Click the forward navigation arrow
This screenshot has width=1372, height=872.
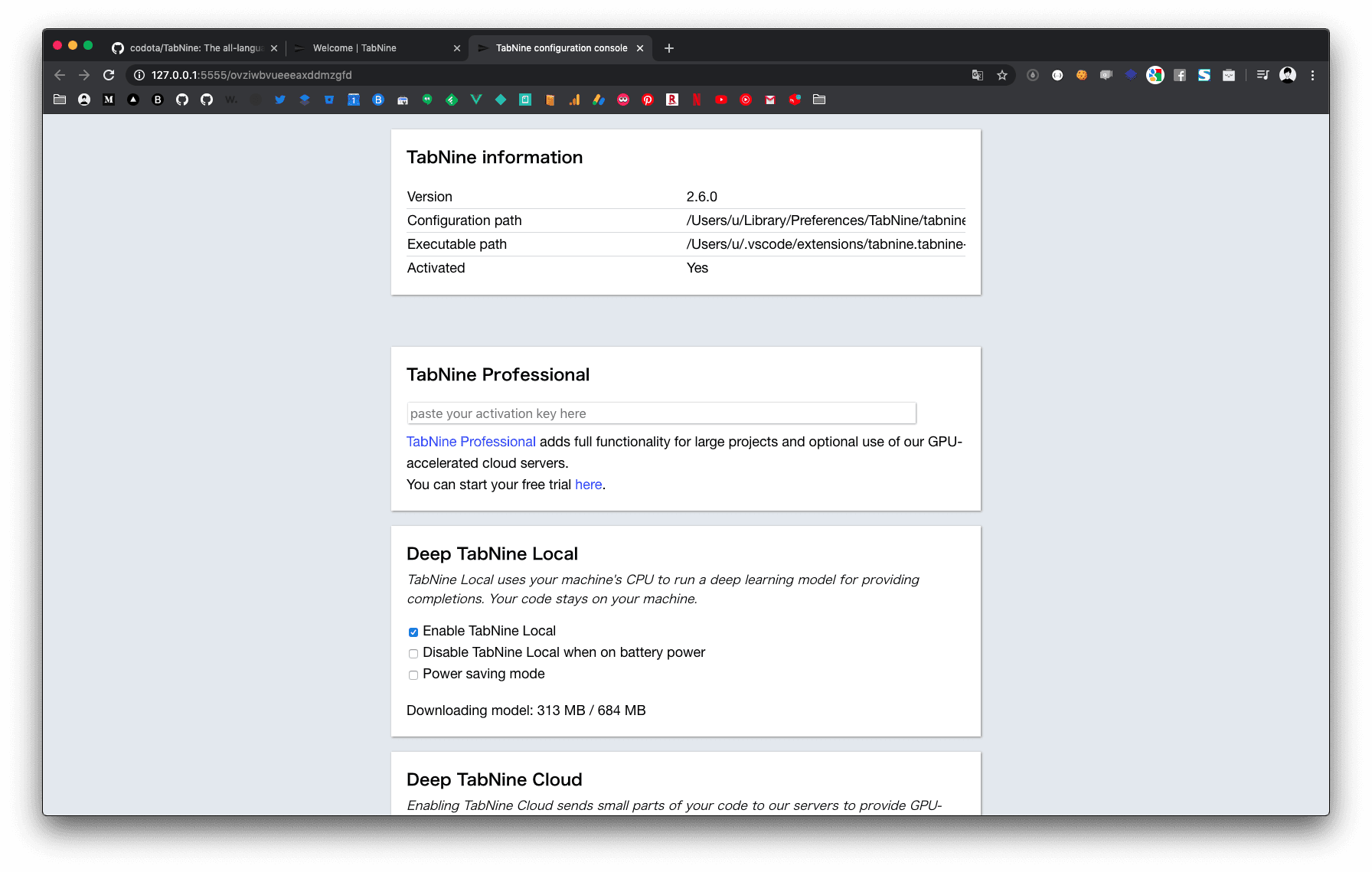point(84,75)
